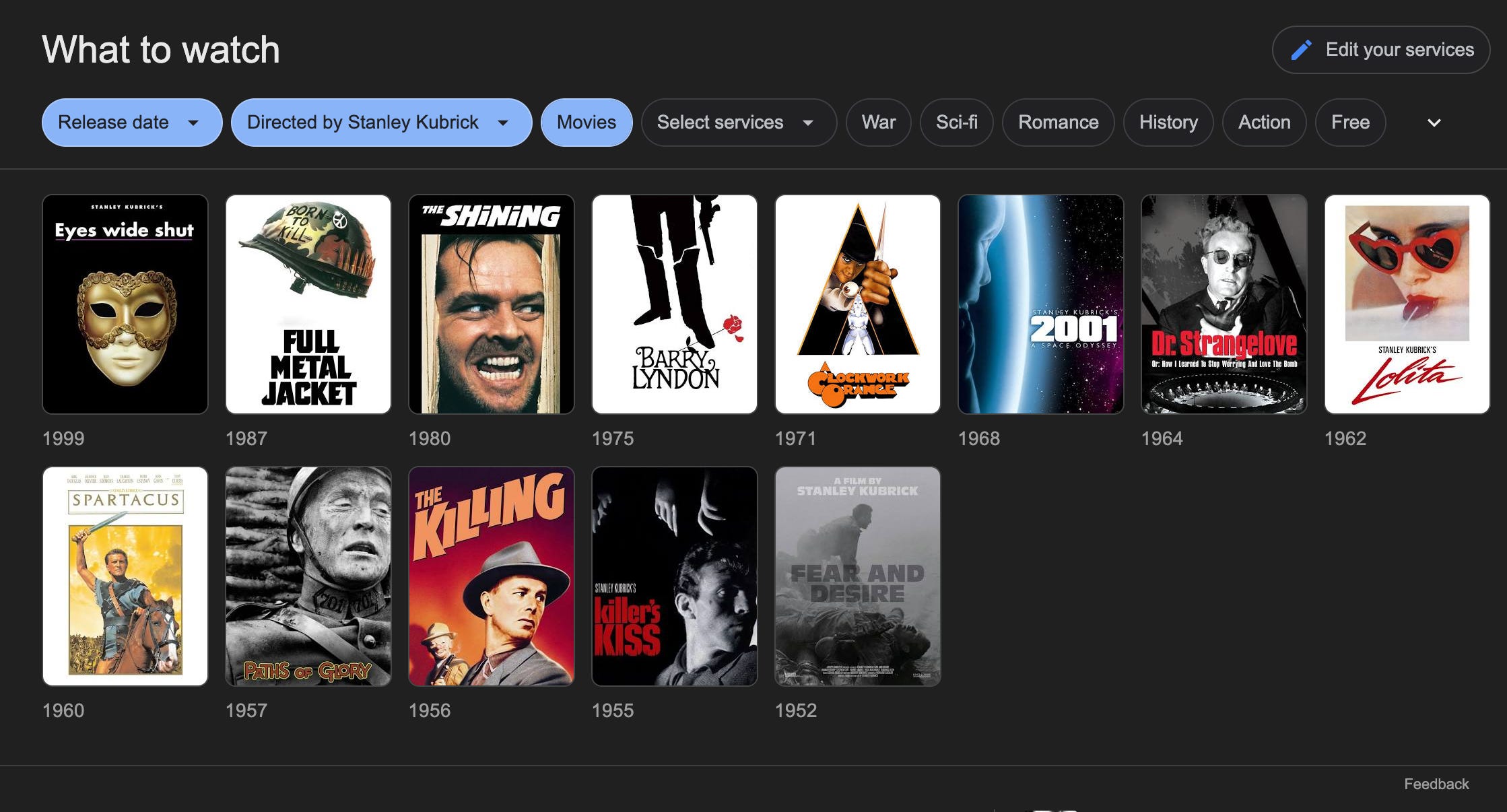Filter results by Free
The width and height of the screenshot is (1507, 812).
pos(1350,123)
